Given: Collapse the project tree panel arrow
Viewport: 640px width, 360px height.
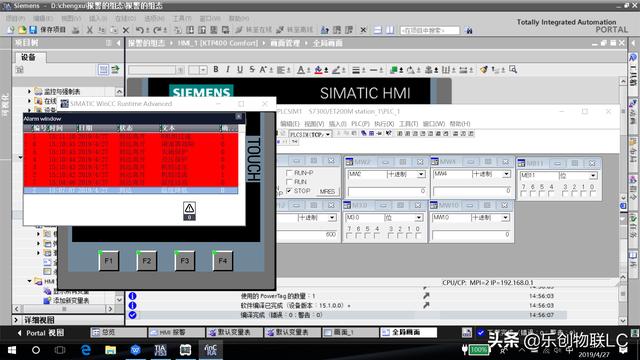Looking at the screenshot, I should [118, 43].
